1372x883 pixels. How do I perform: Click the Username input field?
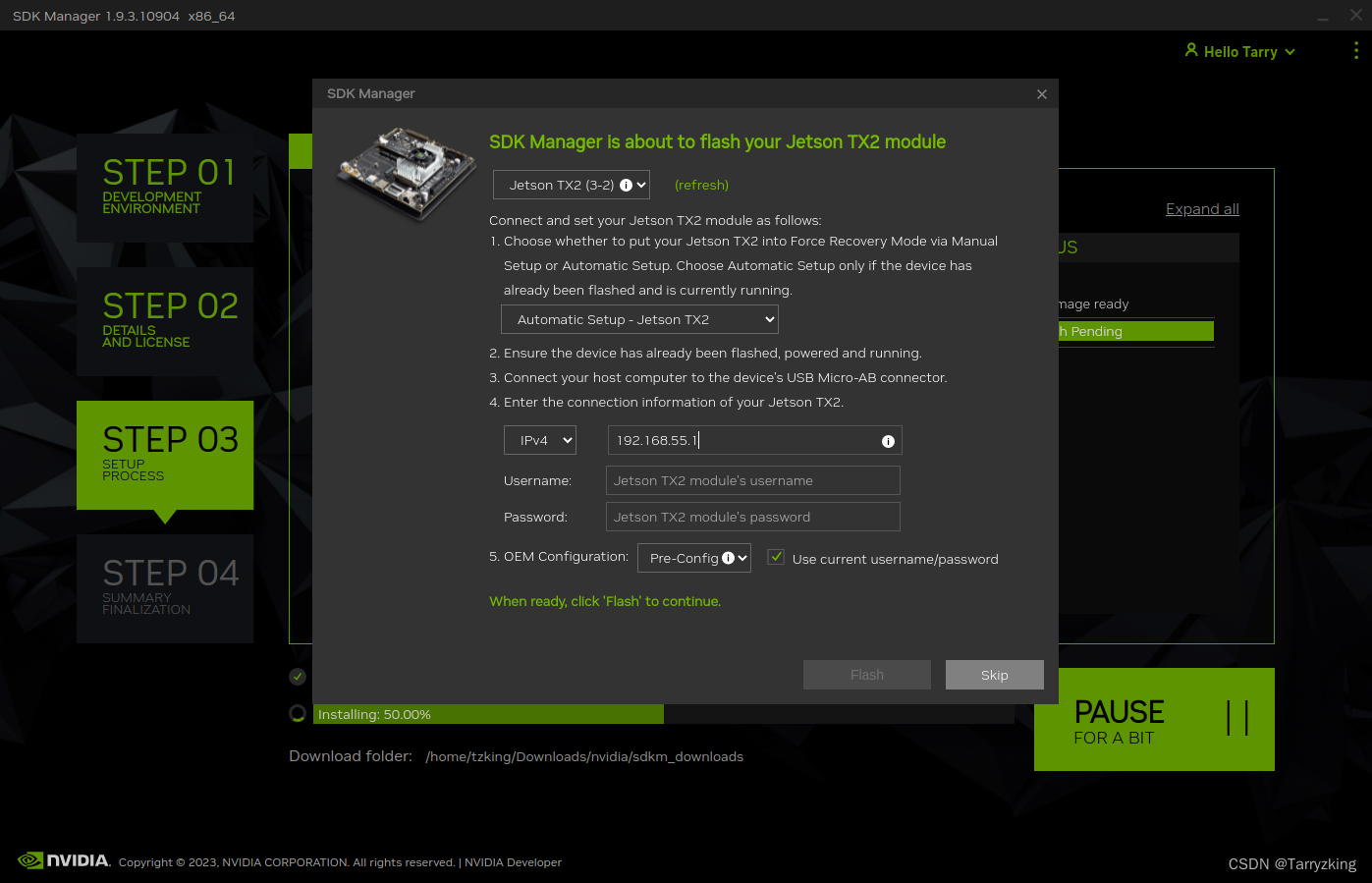click(753, 480)
